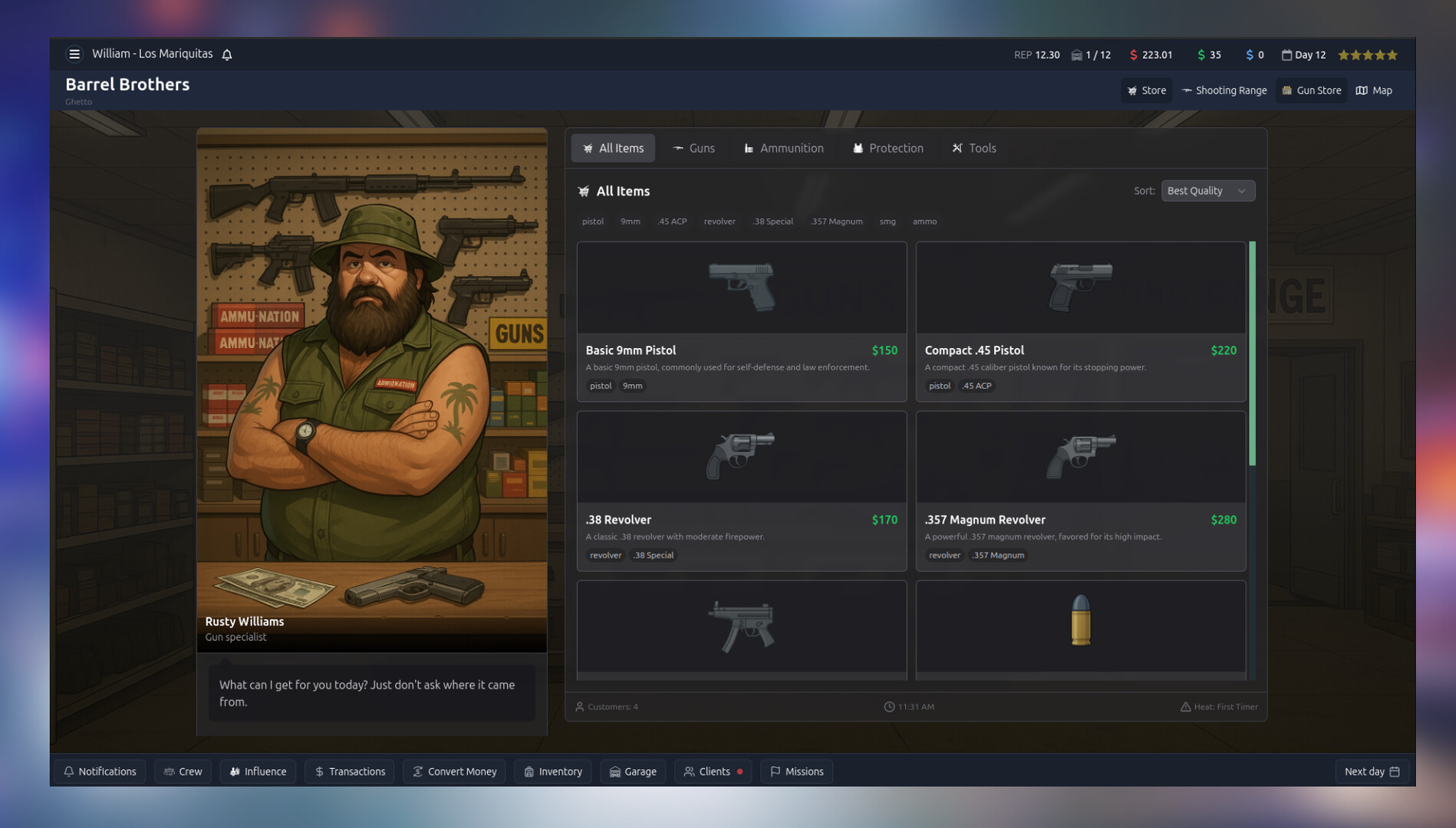
Task: Toggle the .357 Magnum filter
Action: (x=836, y=221)
